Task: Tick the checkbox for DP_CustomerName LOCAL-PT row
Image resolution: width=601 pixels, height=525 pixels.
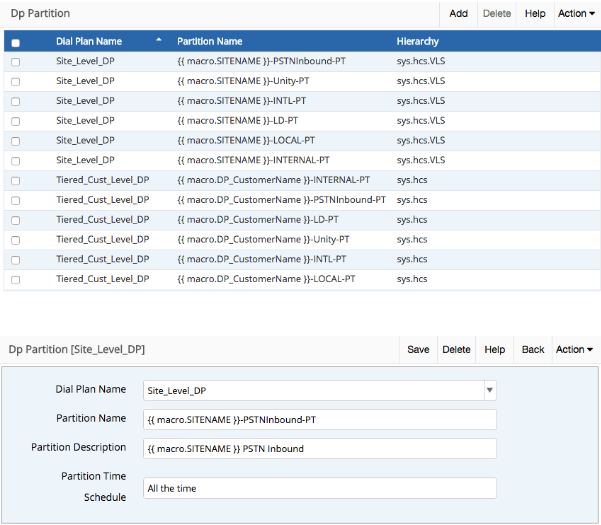Action: (15, 279)
